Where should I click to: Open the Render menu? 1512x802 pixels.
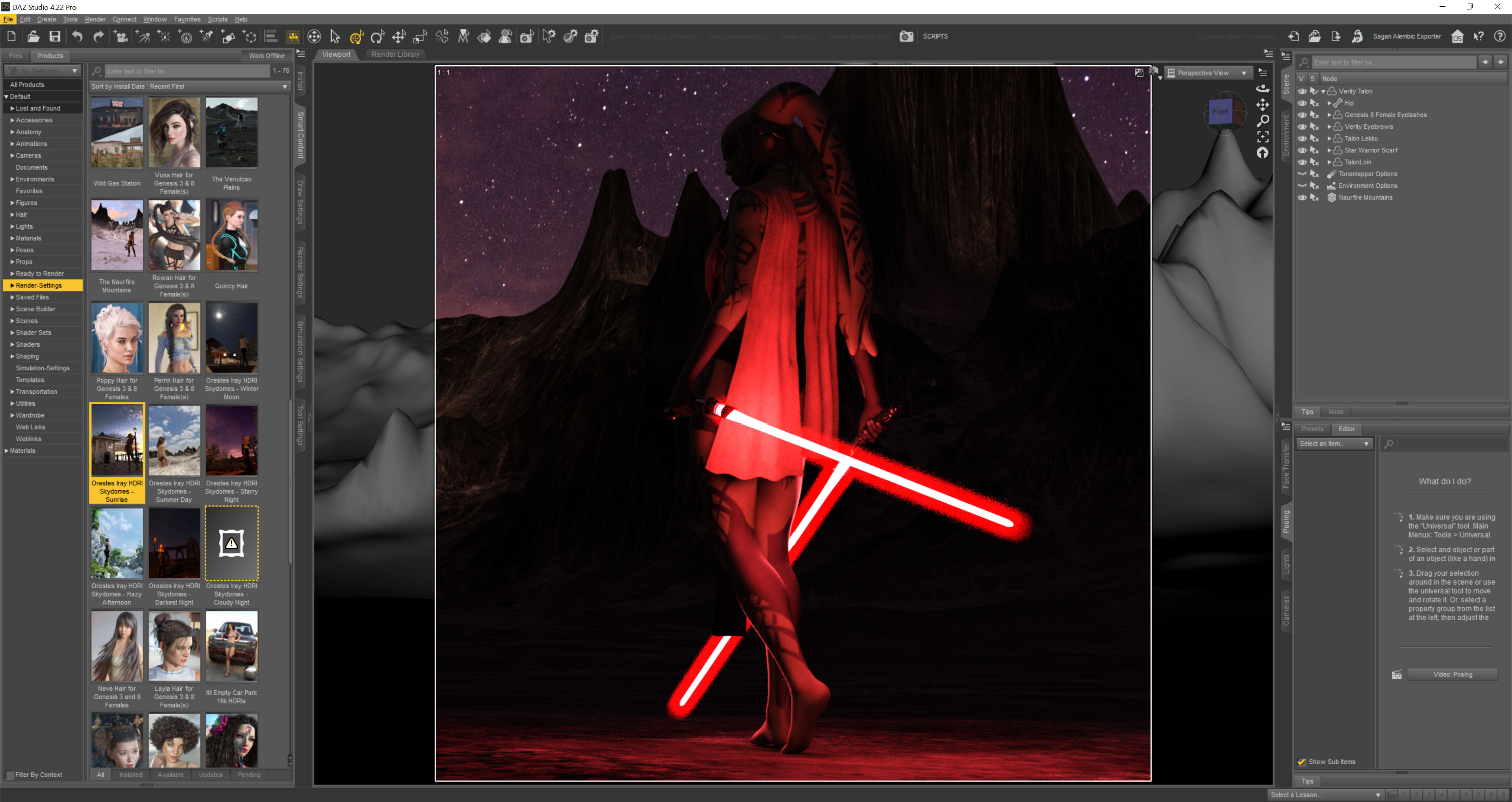tap(95, 19)
